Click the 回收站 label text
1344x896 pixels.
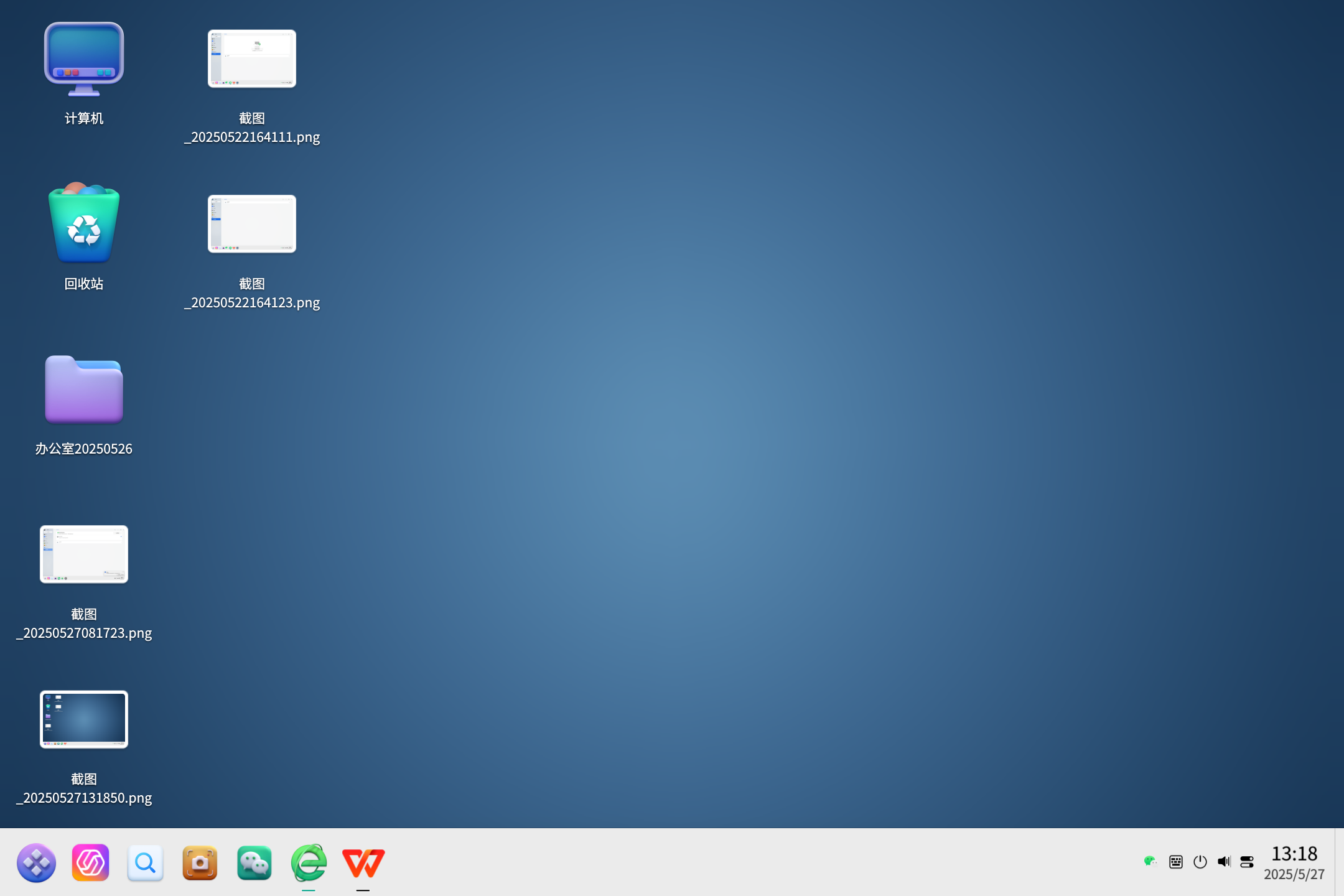[x=84, y=284]
